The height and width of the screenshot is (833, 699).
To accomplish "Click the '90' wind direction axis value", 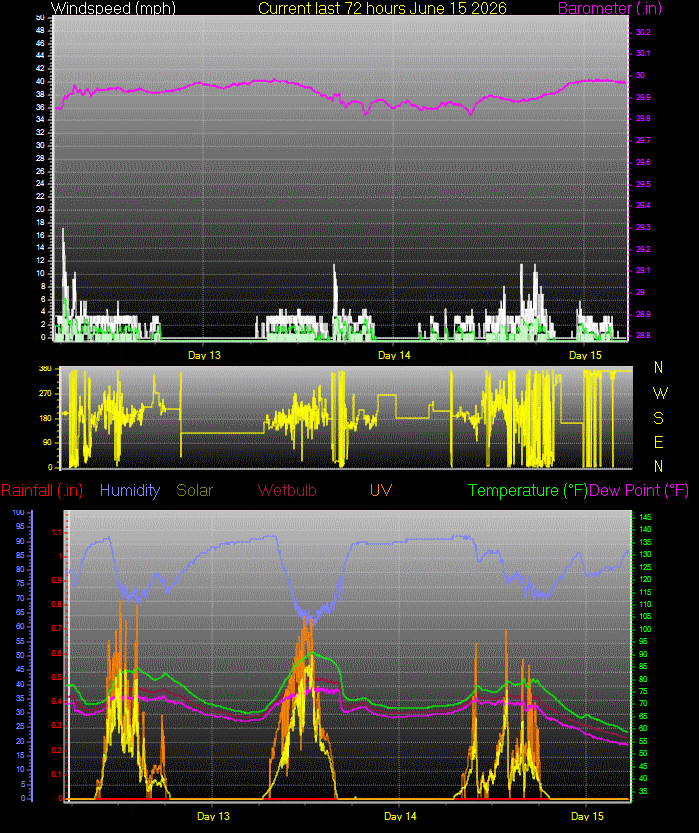I will 47,442.
